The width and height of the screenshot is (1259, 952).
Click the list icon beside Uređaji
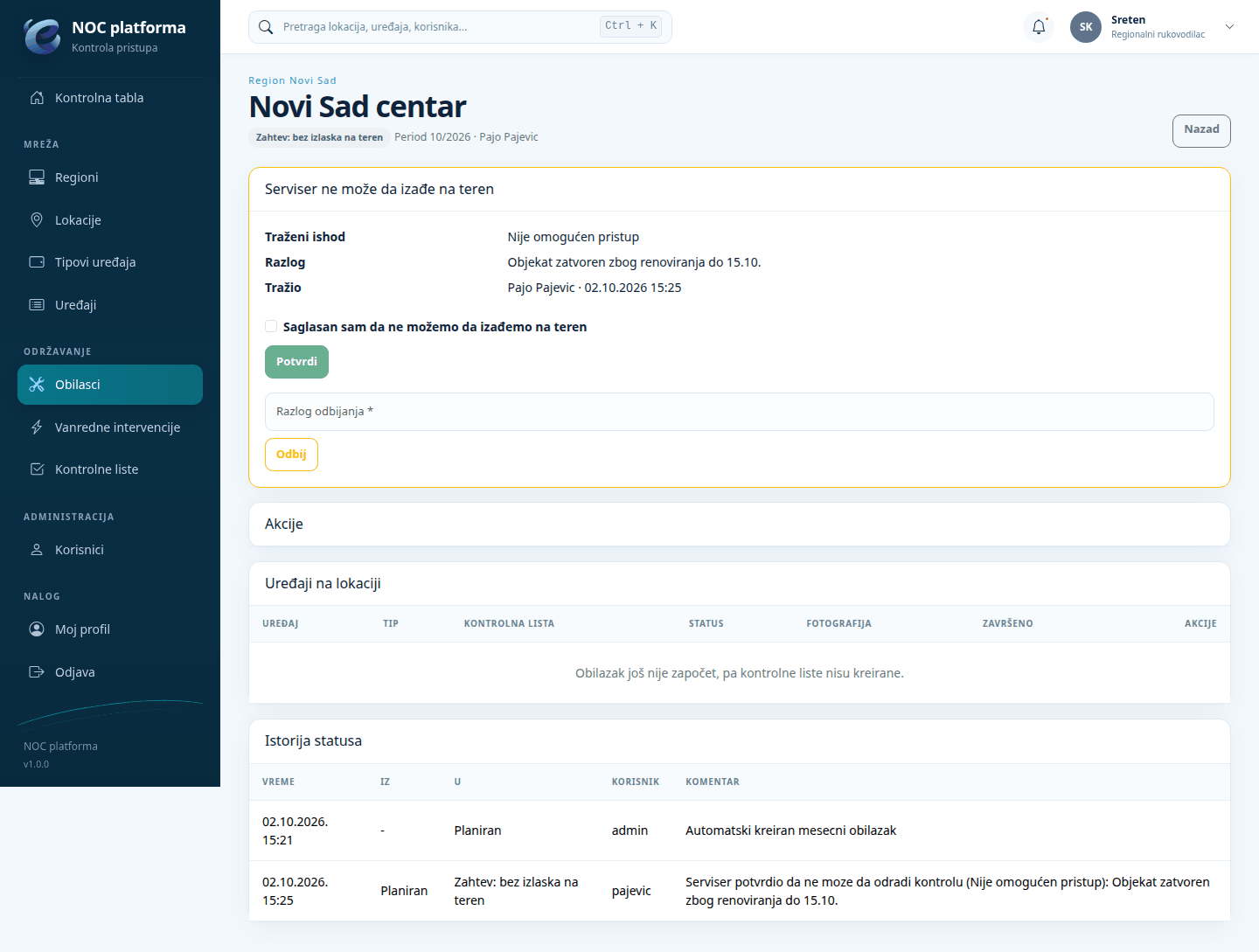coord(37,305)
